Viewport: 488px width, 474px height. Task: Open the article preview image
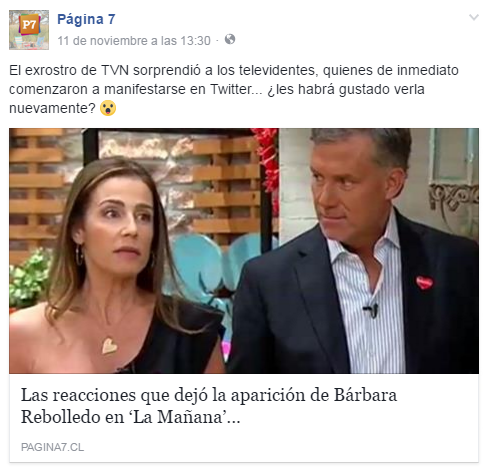pos(244,251)
